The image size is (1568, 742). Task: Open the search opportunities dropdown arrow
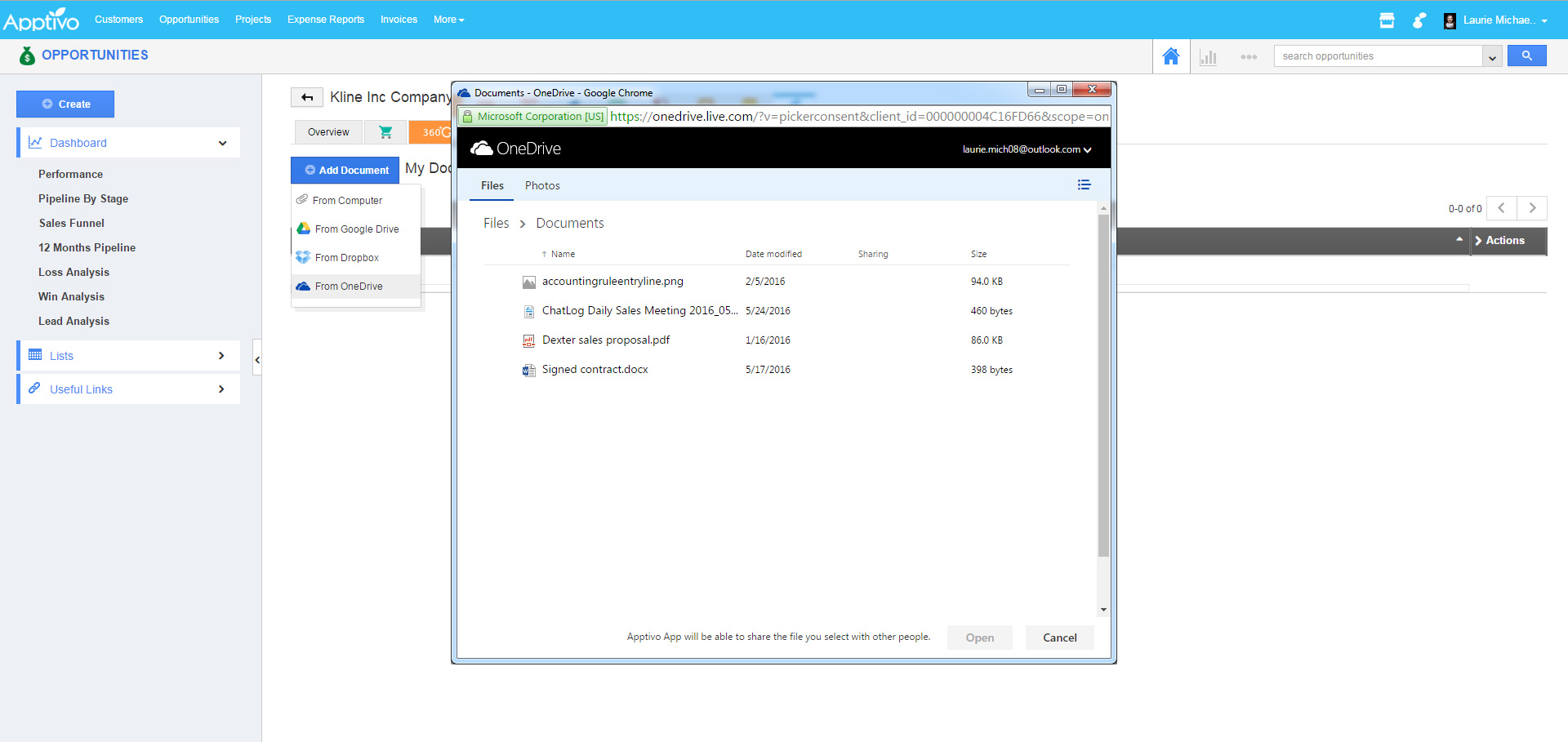(1492, 56)
